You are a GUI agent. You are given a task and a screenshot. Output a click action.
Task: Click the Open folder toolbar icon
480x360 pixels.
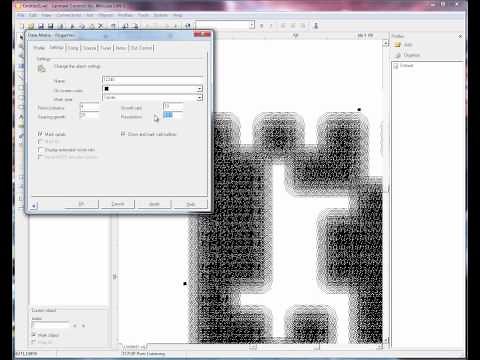31,26
